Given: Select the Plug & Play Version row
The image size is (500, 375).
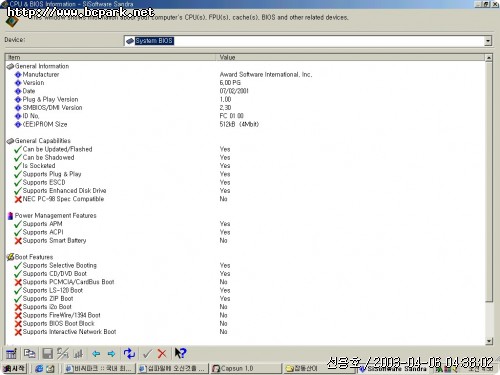Looking at the screenshot, I should 245,100.
